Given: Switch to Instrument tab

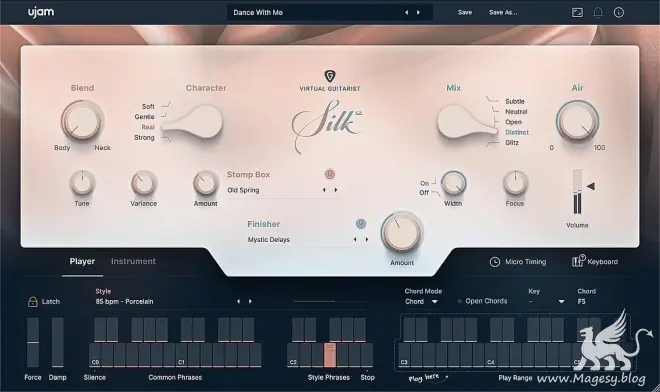Looking at the screenshot, I should point(133,261).
